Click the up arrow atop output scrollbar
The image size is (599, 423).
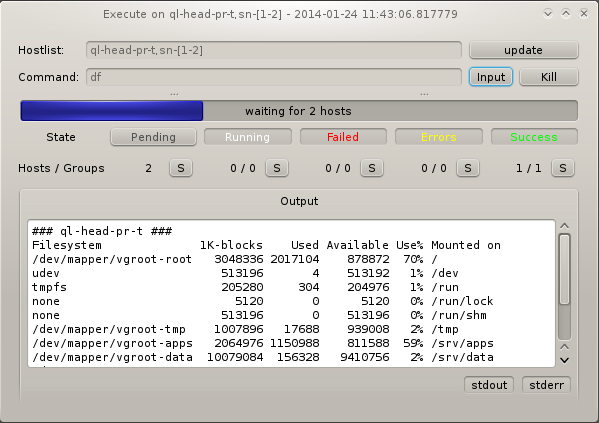(565, 226)
